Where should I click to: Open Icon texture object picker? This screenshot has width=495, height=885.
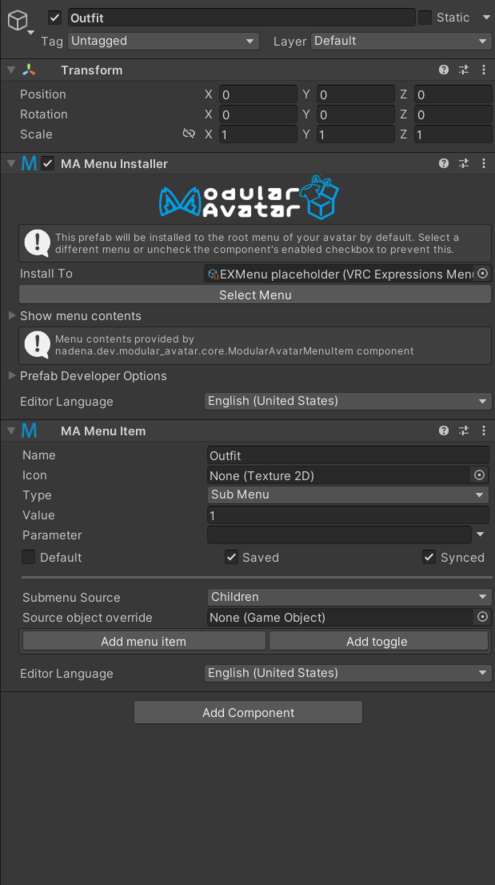[x=479, y=475]
